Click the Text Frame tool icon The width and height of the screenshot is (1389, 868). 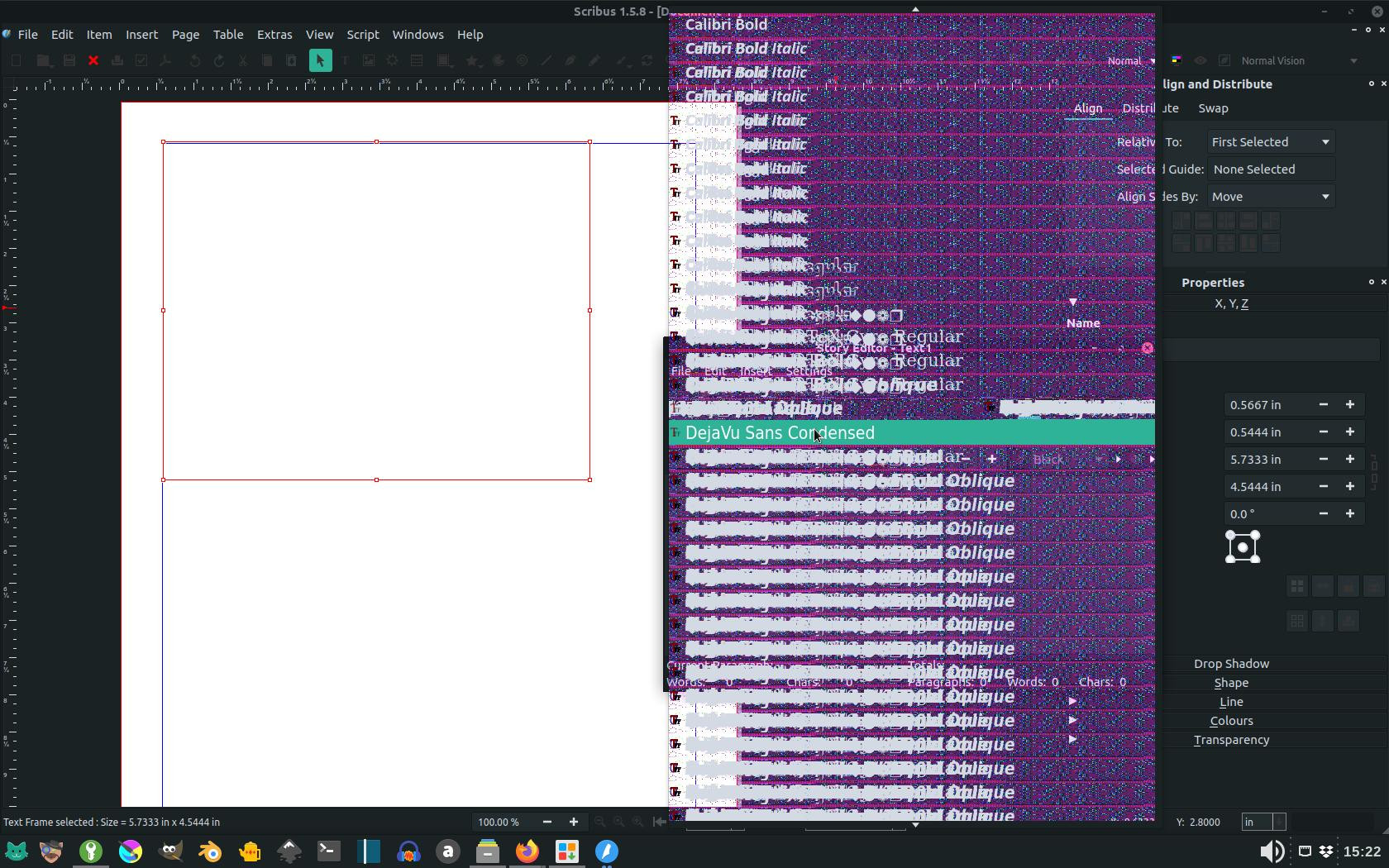coord(345,60)
